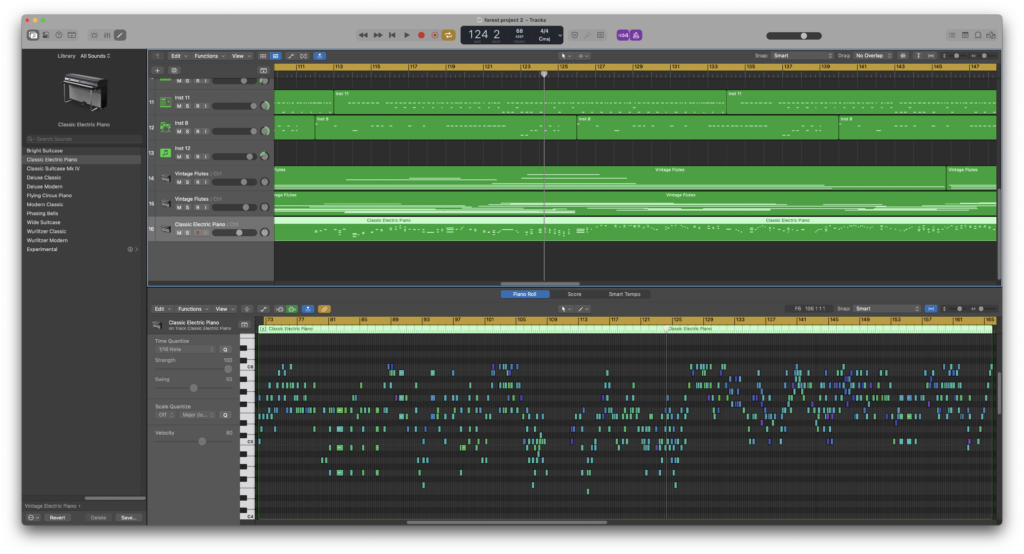1024x554 pixels.
Task: Open the Mixer from the control bar
Action: (107, 35)
